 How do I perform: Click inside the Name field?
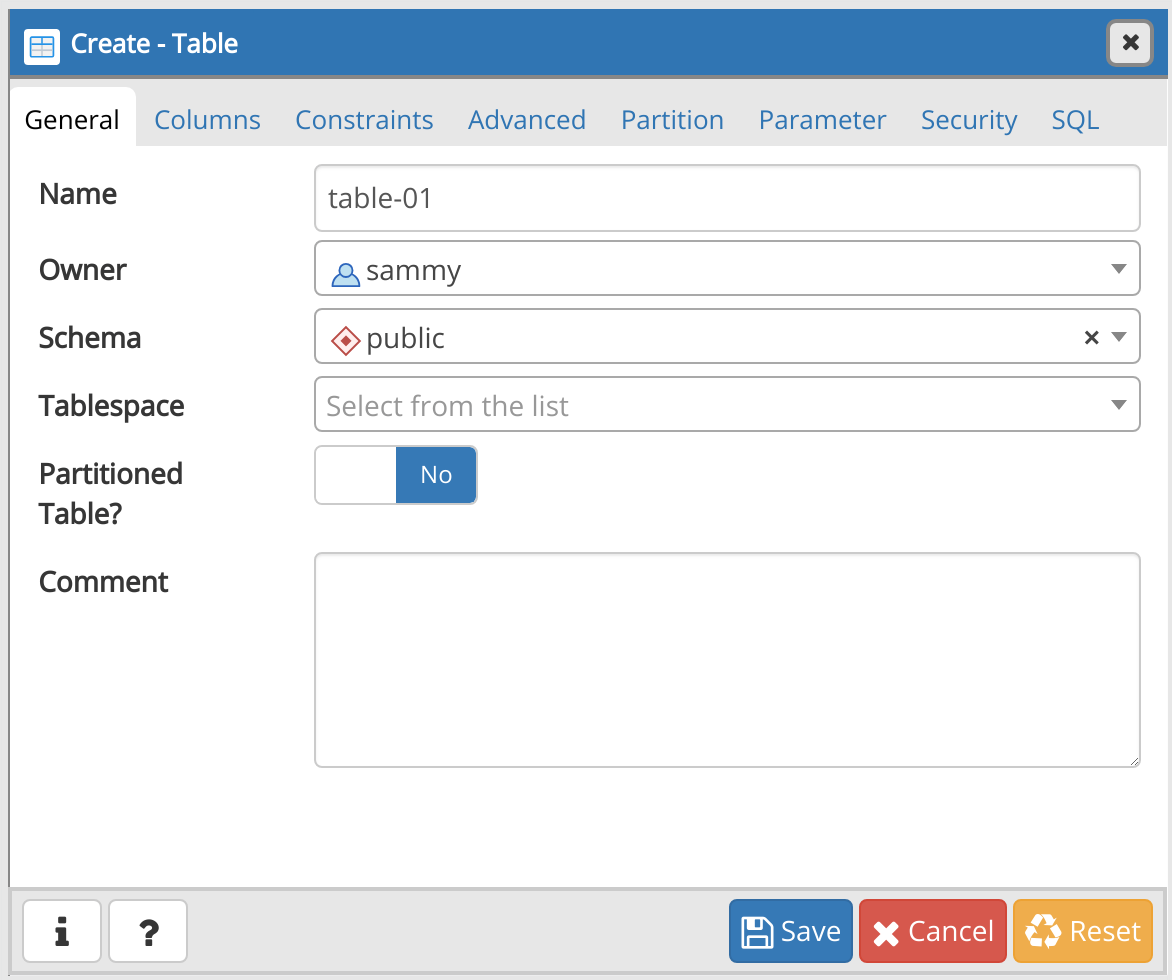tap(727, 197)
